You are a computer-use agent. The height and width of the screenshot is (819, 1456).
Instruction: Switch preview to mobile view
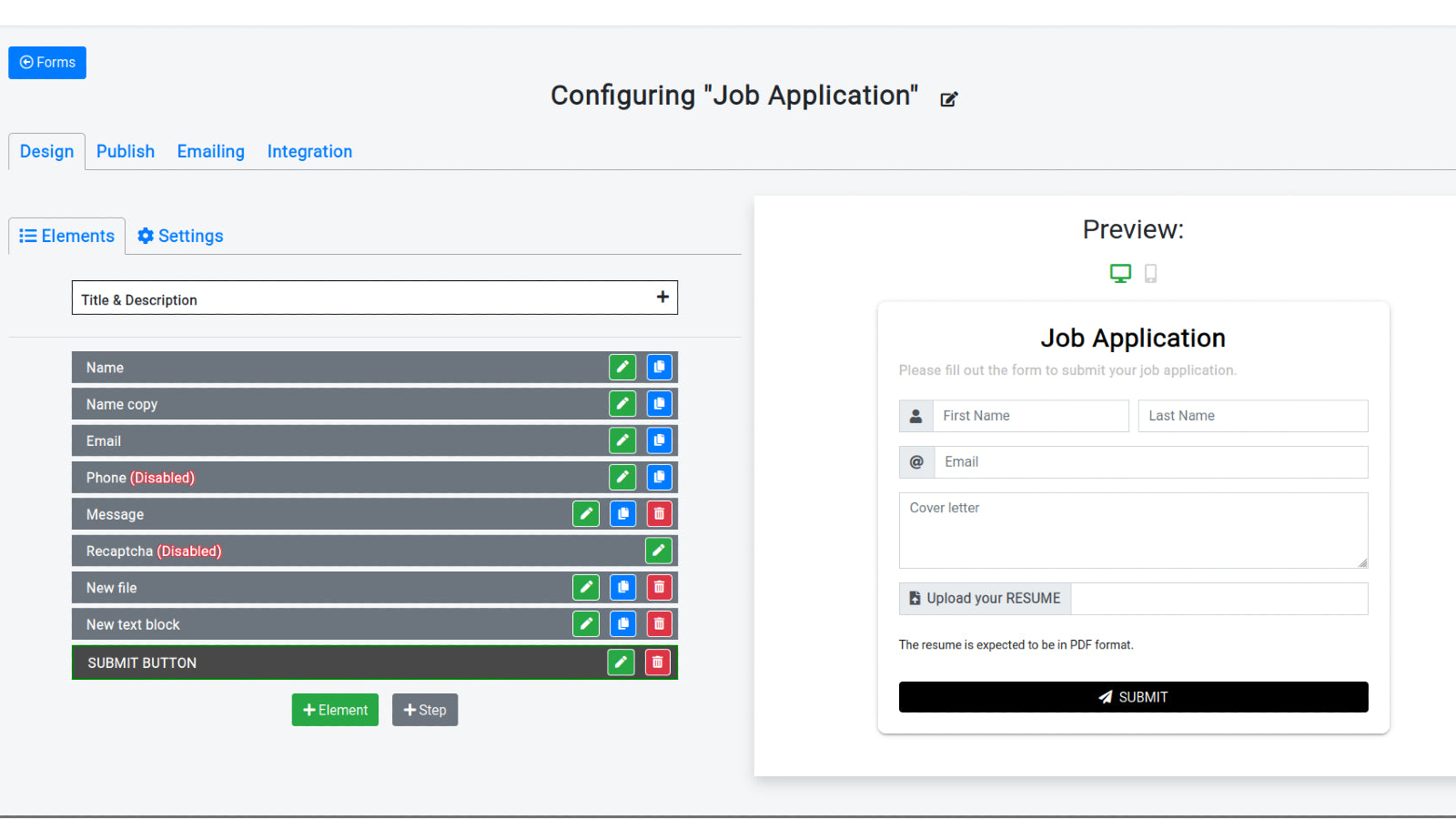(x=1150, y=273)
